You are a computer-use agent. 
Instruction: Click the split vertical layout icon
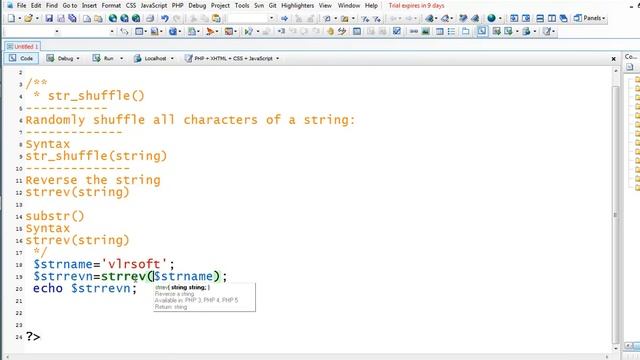tap(551, 18)
